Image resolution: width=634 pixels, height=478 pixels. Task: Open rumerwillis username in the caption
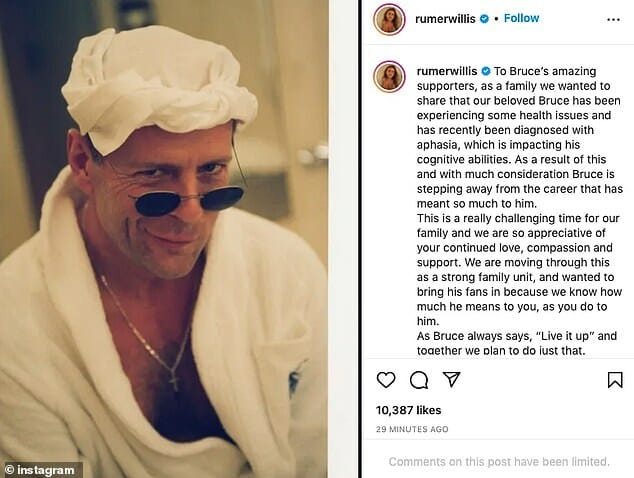447,71
